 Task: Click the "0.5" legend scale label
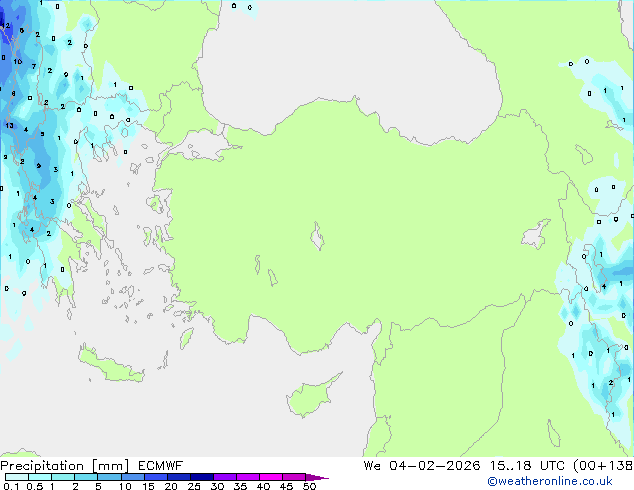point(34,486)
